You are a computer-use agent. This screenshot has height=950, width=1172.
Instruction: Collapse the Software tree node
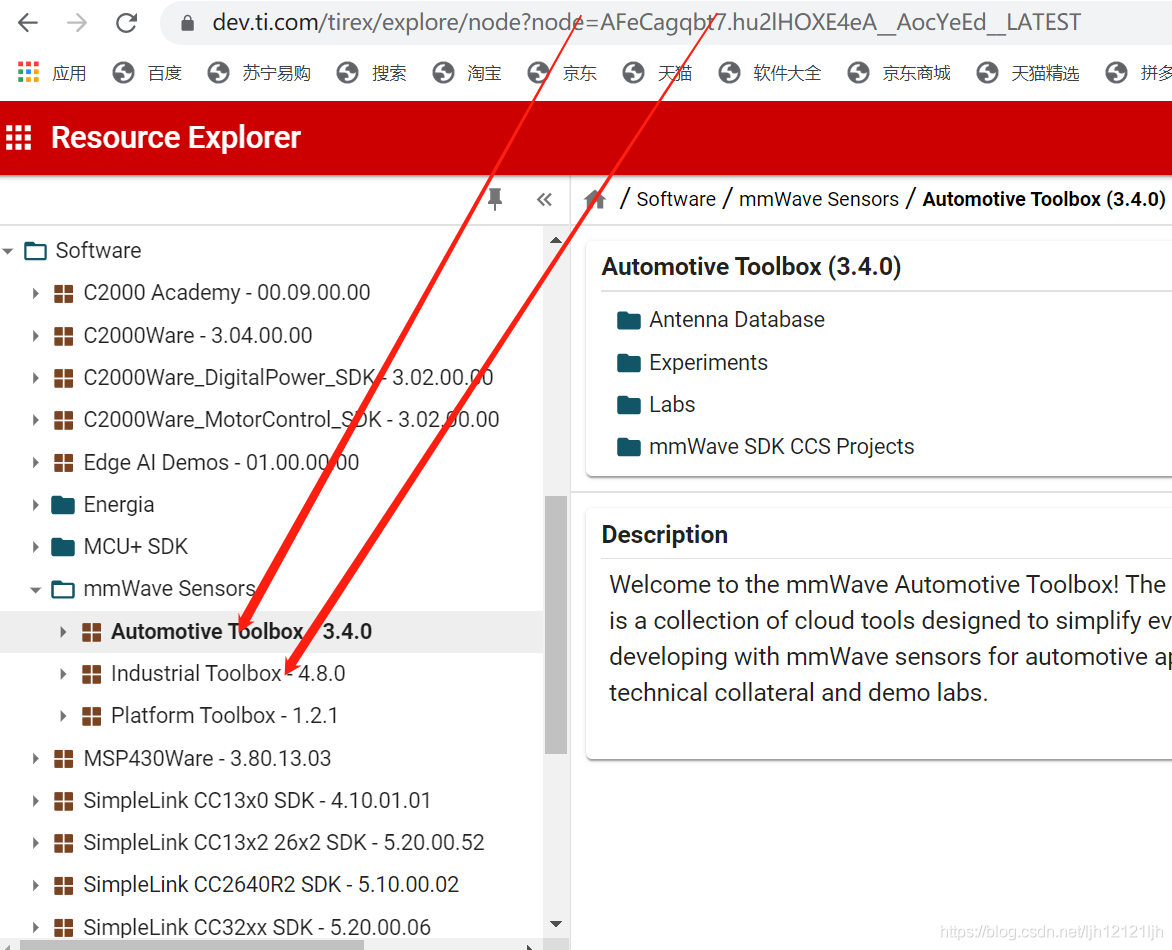tap(8, 251)
